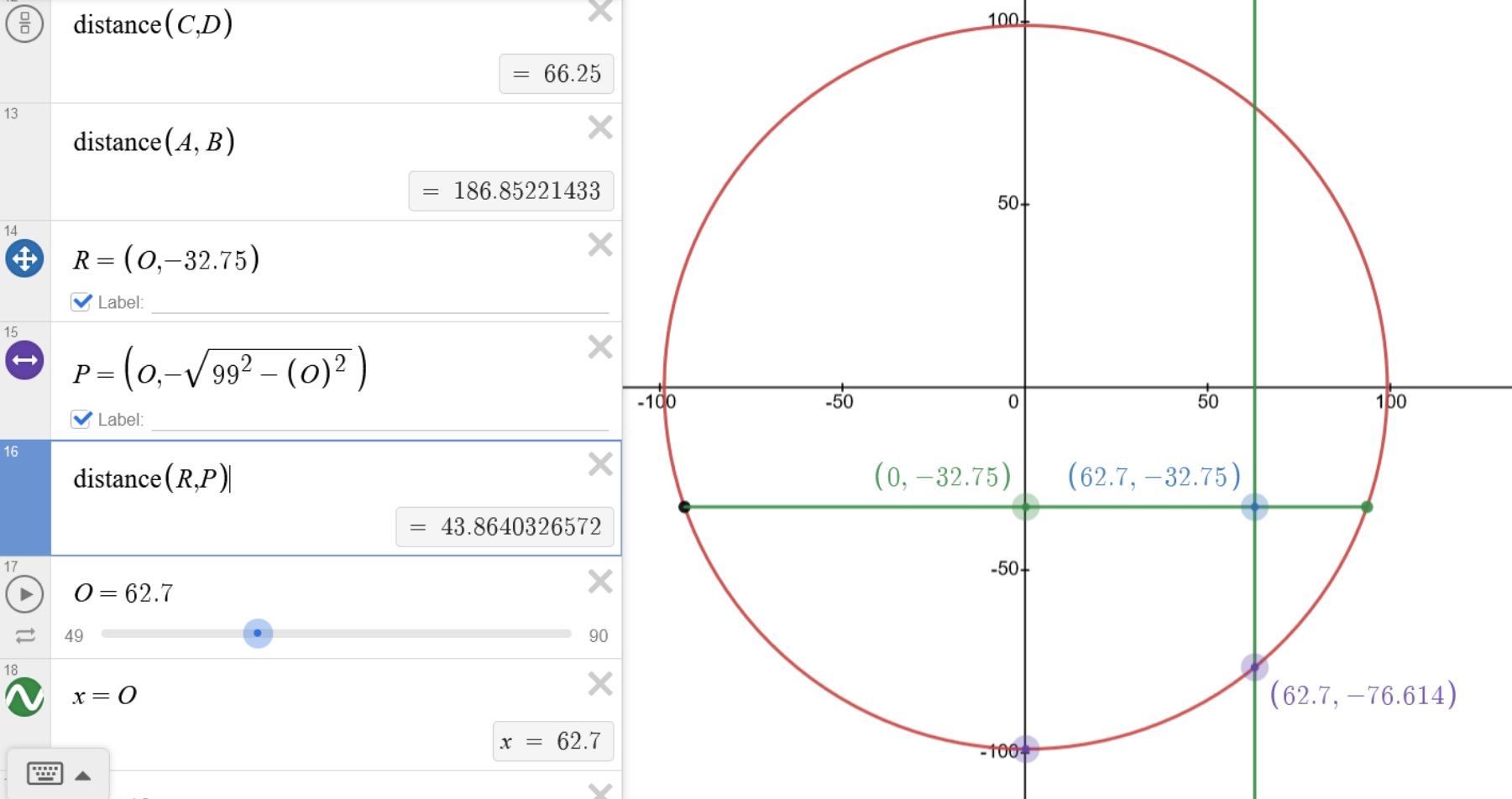Change the slider animation loop mode
The height and width of the screenshot is (799, 1512).
(25, 636)
